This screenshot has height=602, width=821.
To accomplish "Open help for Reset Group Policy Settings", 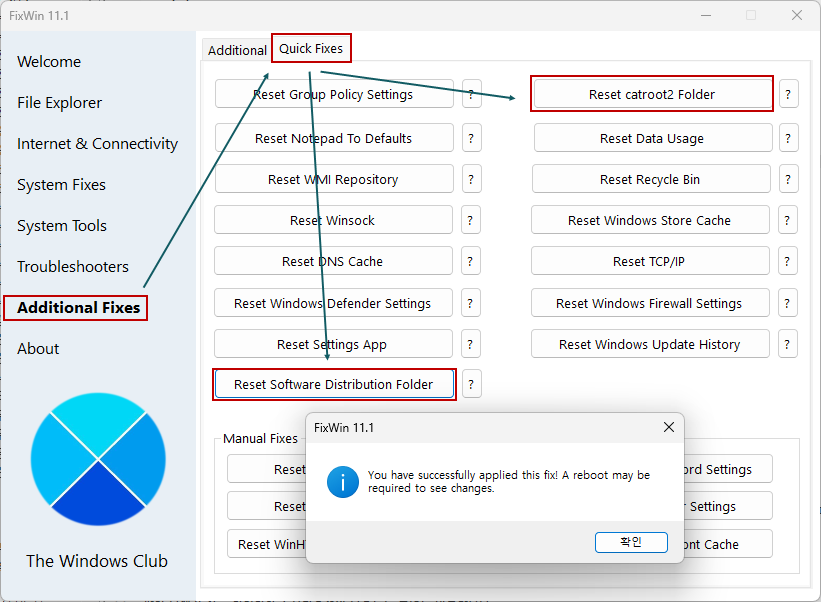I will point(471,94).
